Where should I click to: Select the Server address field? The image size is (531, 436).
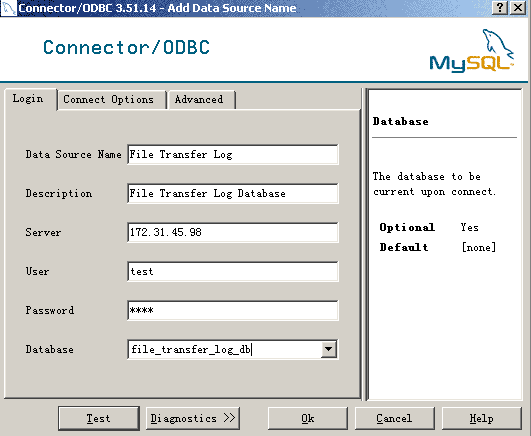coord(233,232)
